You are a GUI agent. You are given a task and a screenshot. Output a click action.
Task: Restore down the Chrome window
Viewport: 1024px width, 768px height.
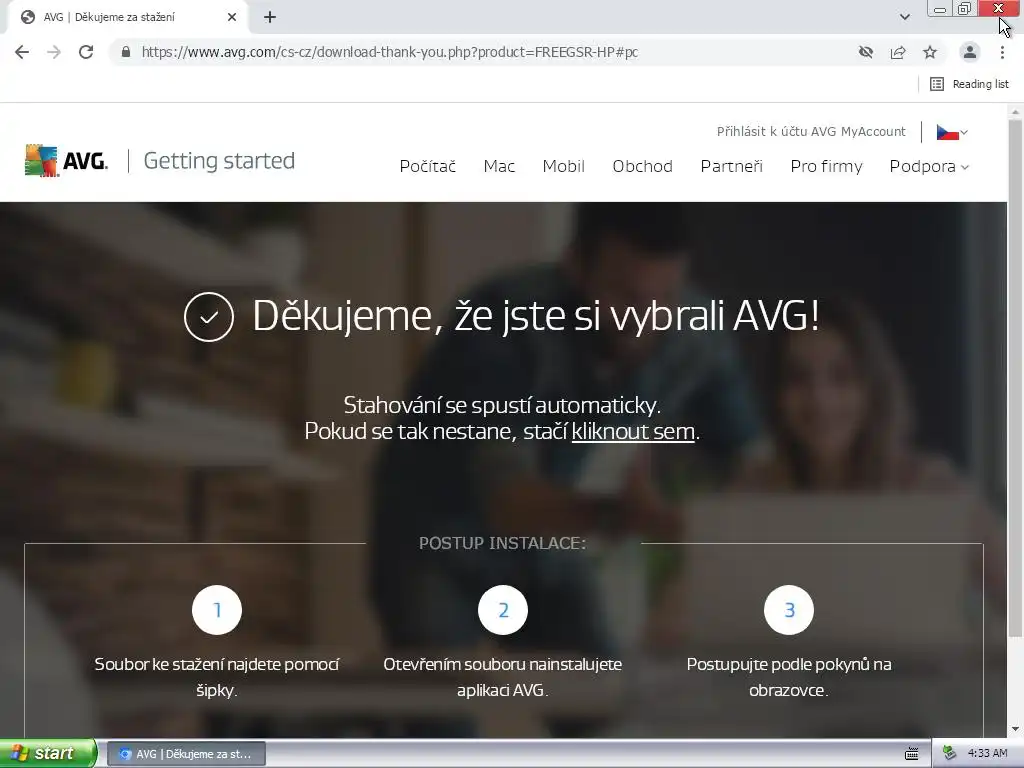click(x=964, y=9)
